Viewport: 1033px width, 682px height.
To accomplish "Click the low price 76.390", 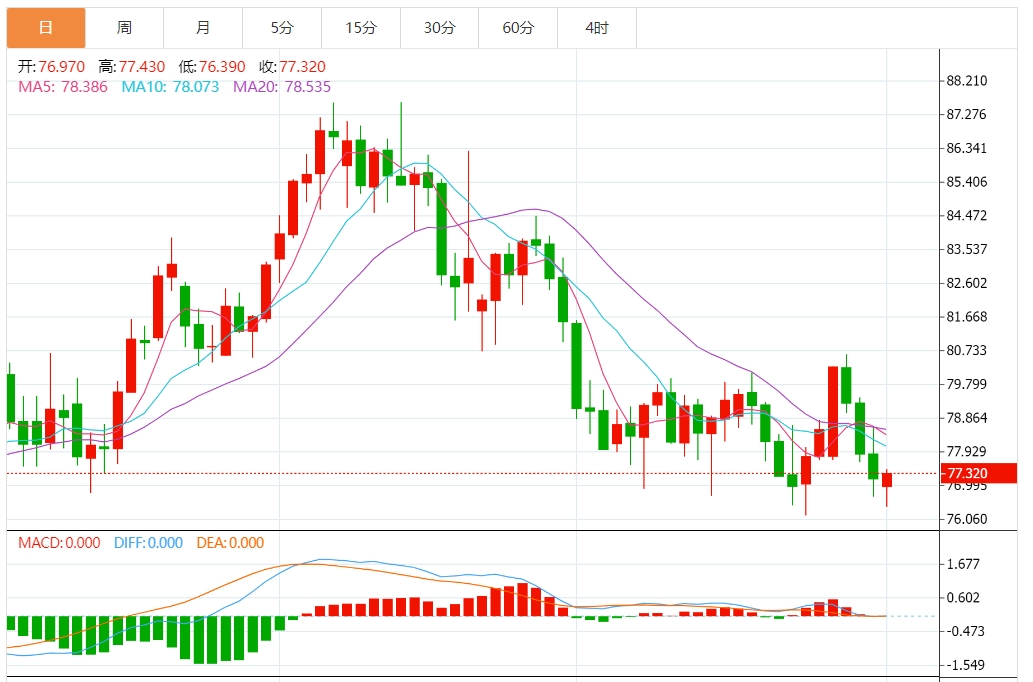I will pos(222,67).
